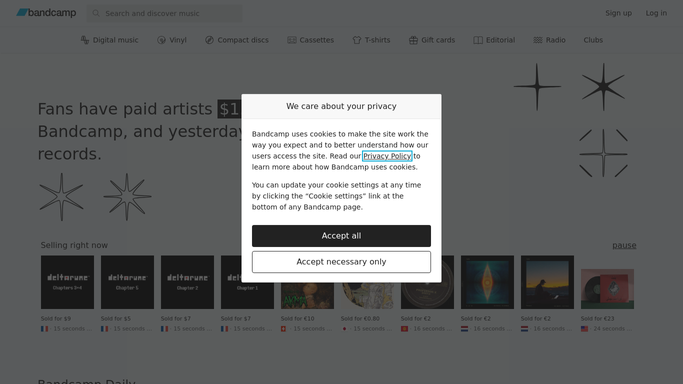Click the Cassettes icon

(x=292, y=40)
